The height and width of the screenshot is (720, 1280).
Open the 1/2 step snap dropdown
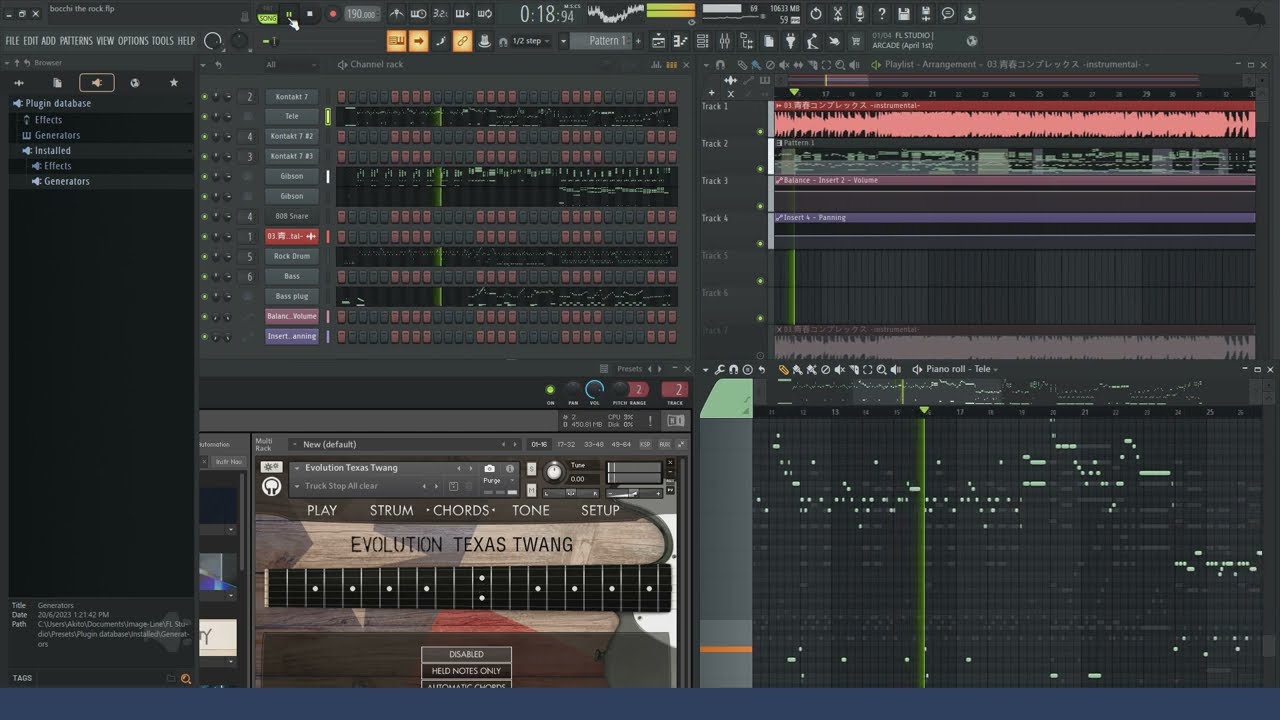coord(527,41)
